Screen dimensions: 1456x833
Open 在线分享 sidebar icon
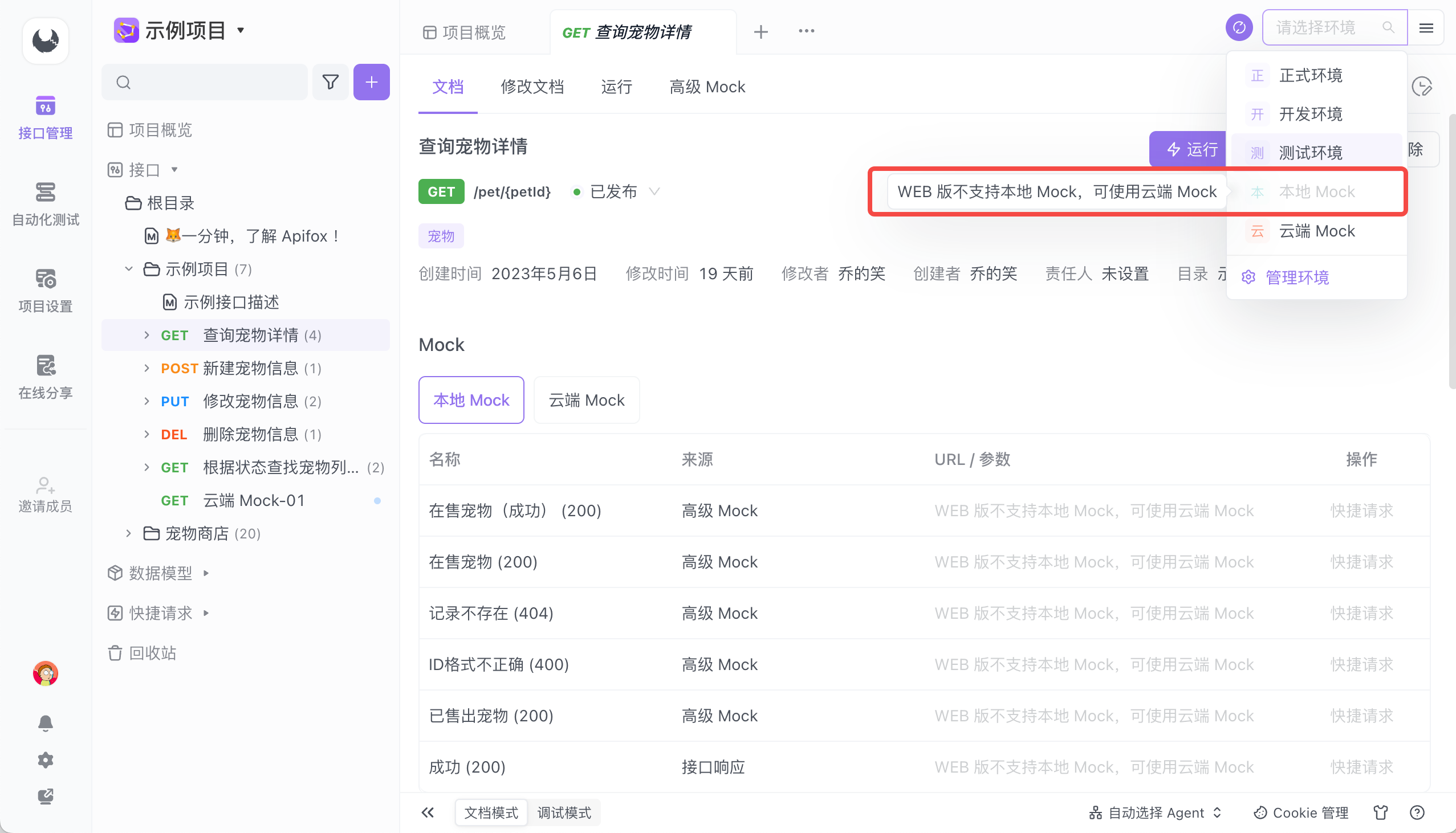(45, 377)
